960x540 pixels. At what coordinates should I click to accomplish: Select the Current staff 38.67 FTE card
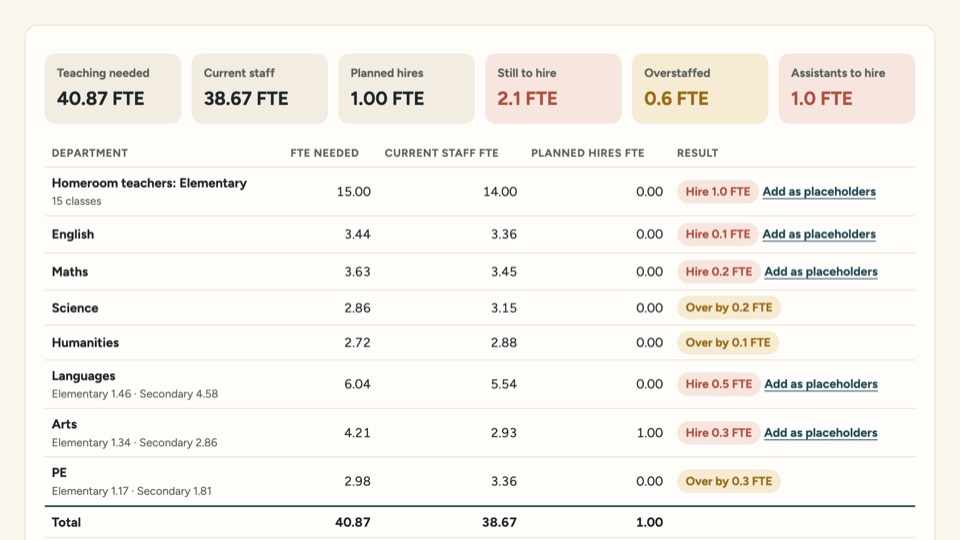point(260,88)
